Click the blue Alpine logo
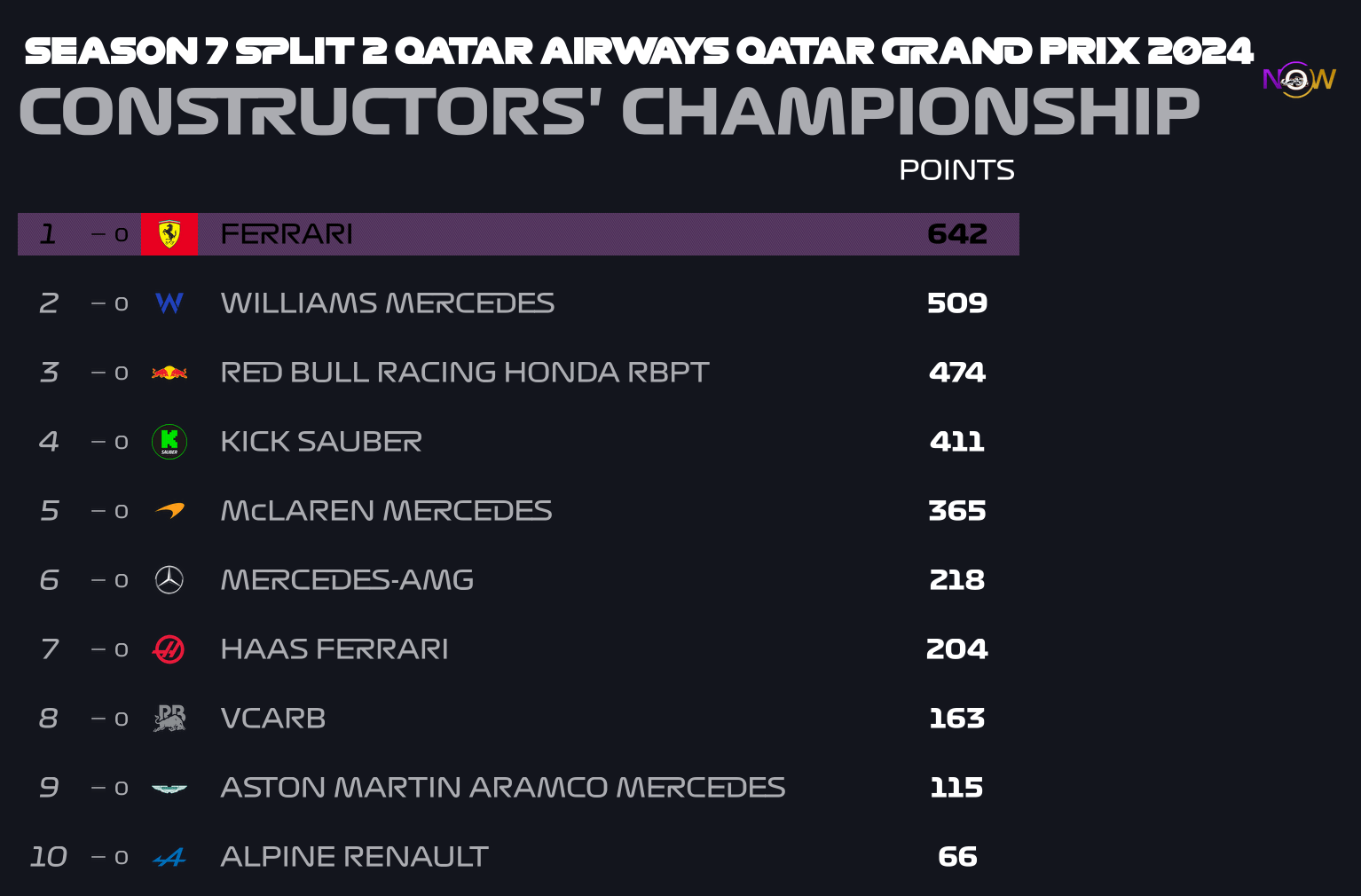1361x896 pixels. coord(169,857)
